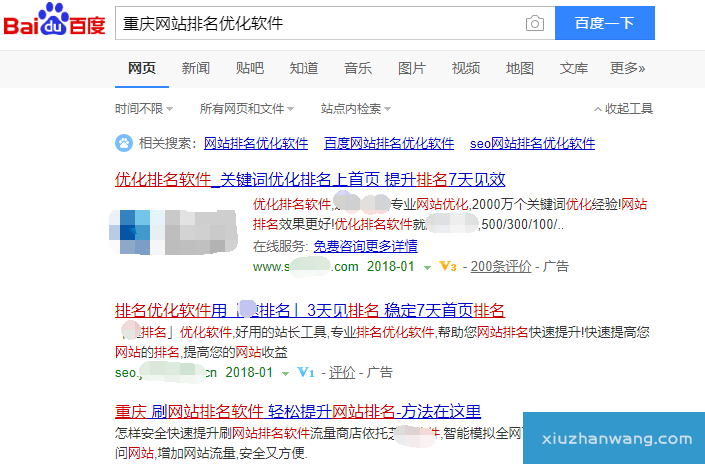The height and width of the screenshot is (464, 705).
Task: Open the 文库 tab
Action: pos(574,68)
